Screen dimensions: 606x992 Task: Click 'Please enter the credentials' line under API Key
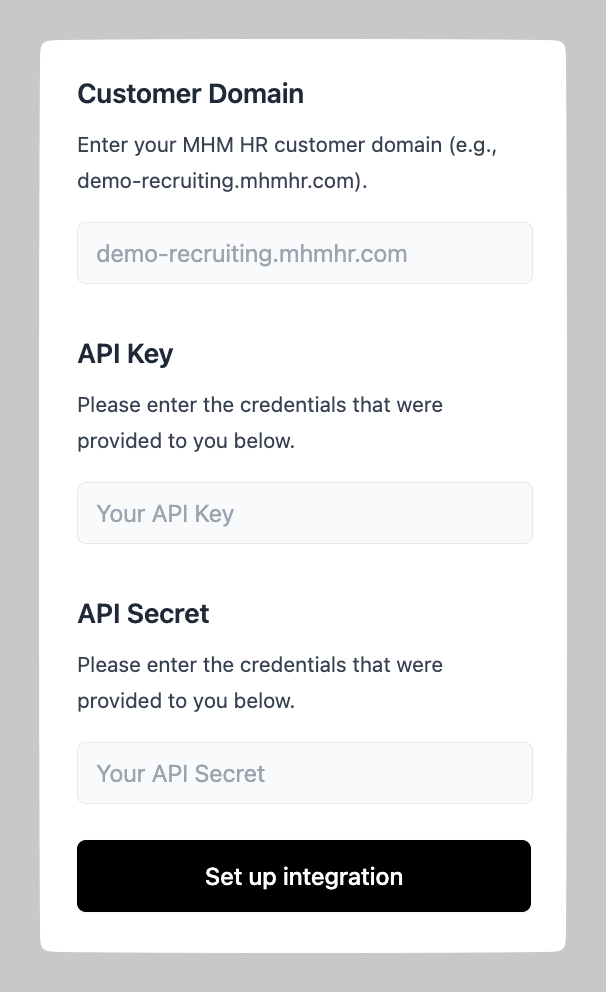point(260,405)
